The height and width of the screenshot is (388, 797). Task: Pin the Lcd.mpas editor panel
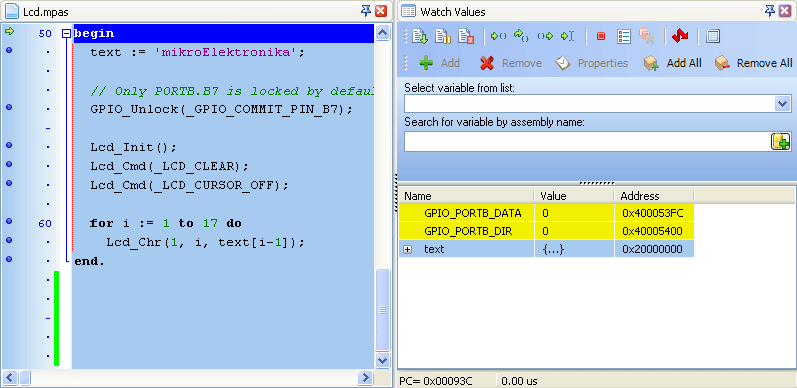[365, 11]
